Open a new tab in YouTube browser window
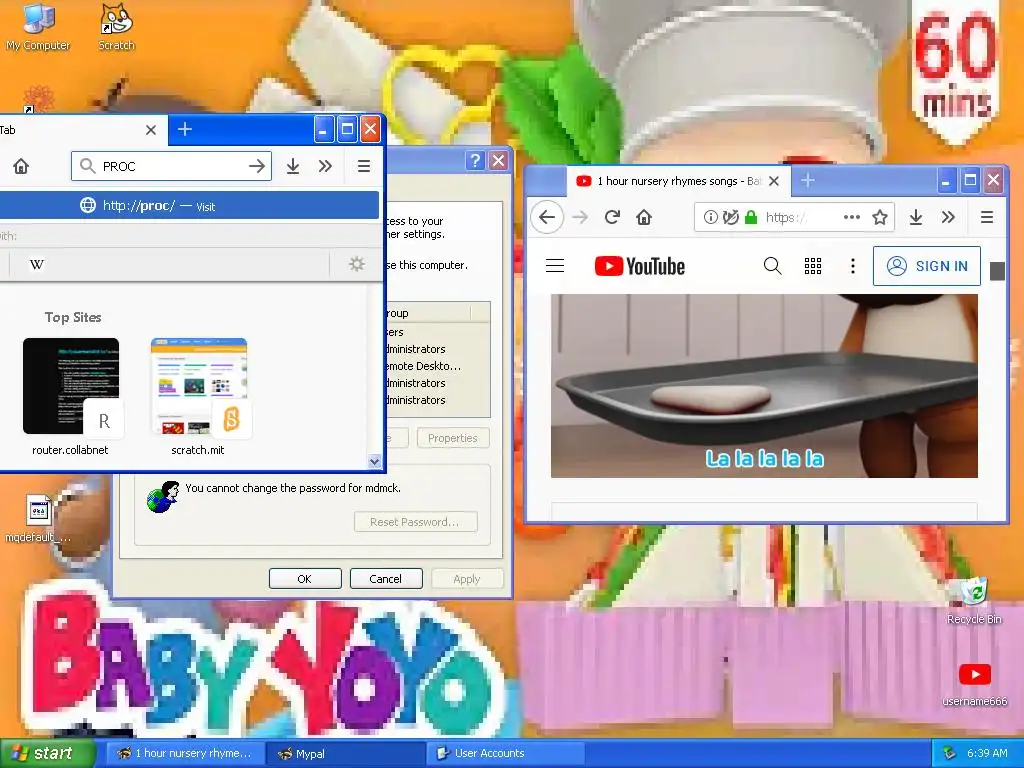The width and height of the screenshot is (1024, 768). point(808,180)
